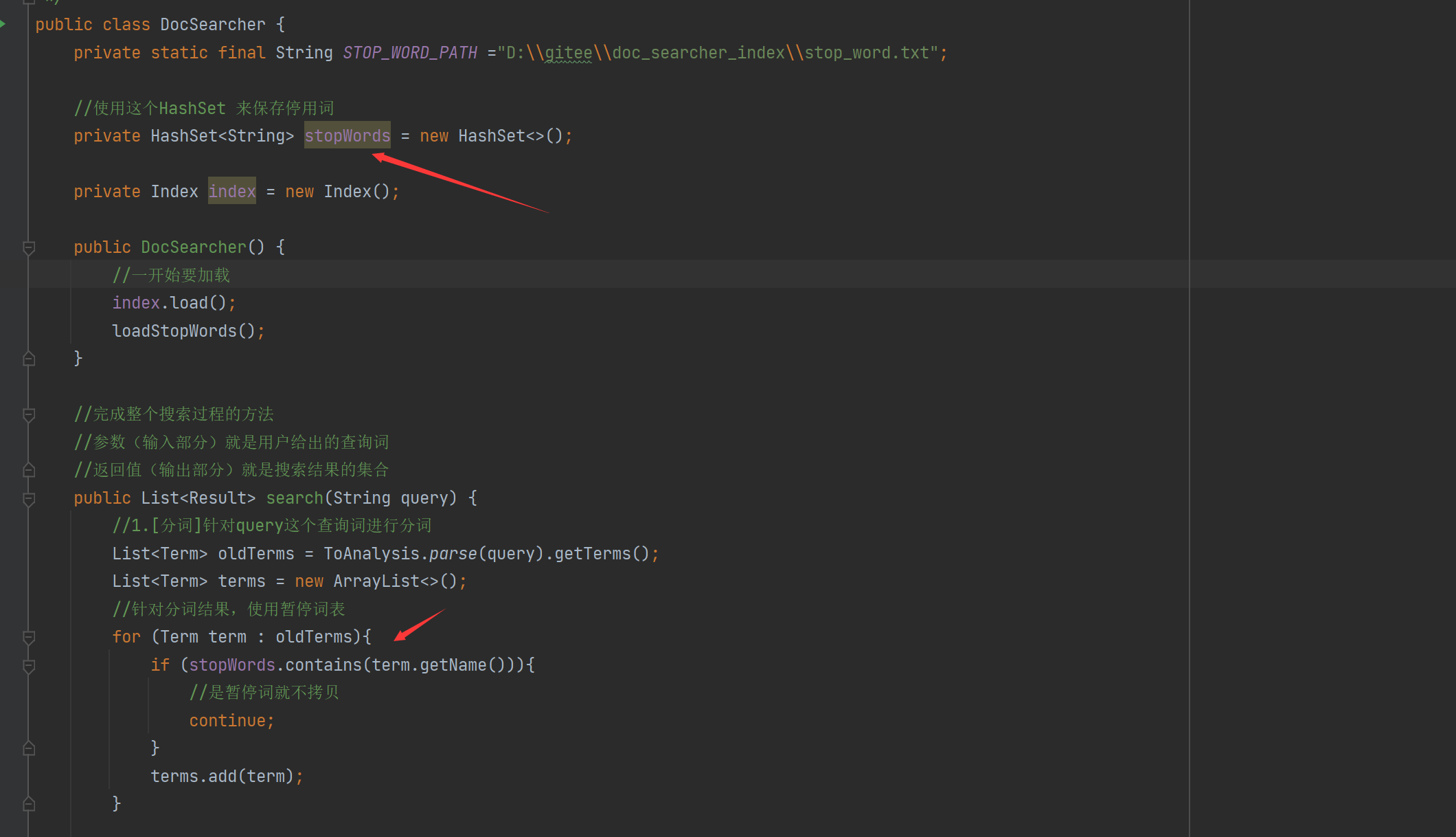Click ArrayList<>() constructor call
Image resolution: width=1456 pixels, height=837 pixels.
tap(395, 581)
